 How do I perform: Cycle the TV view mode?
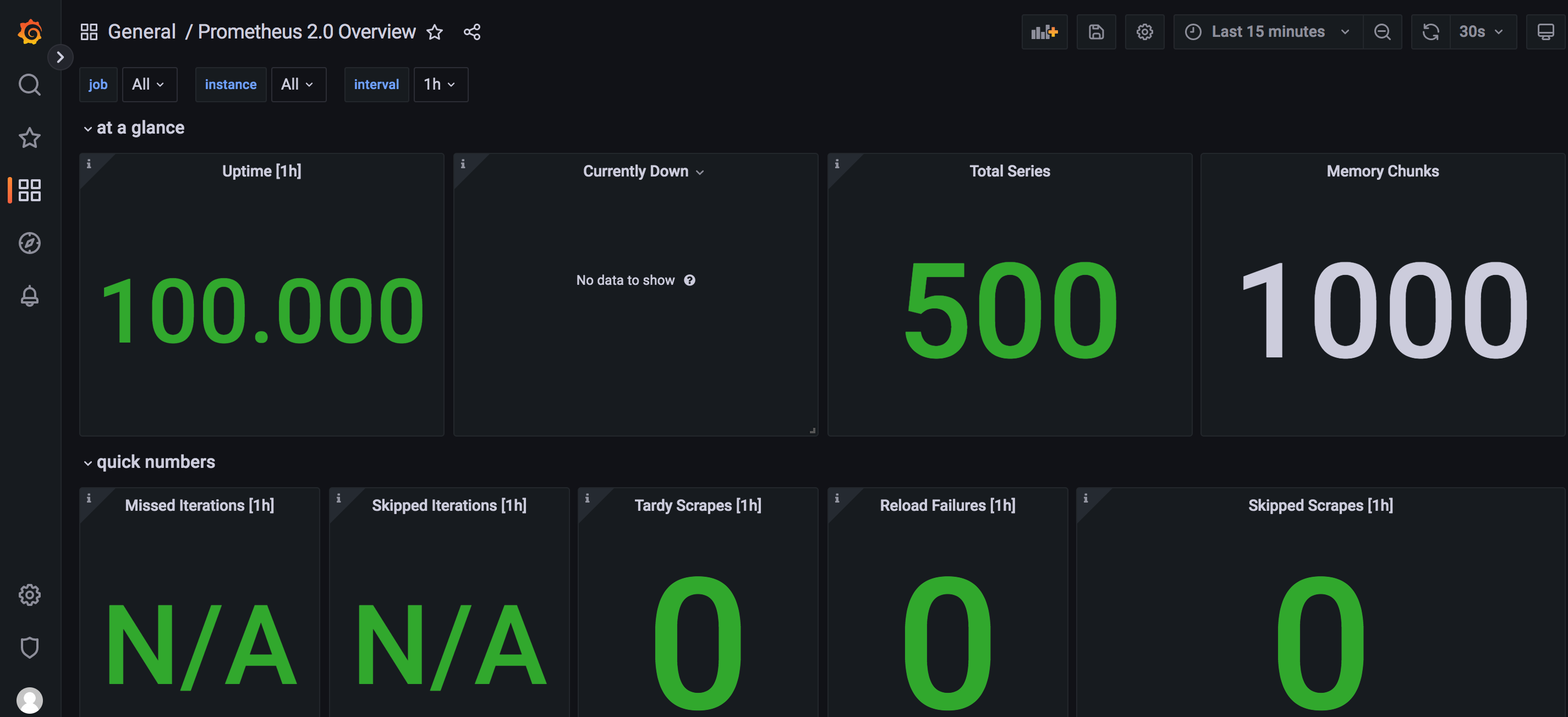pos(1545,32)
